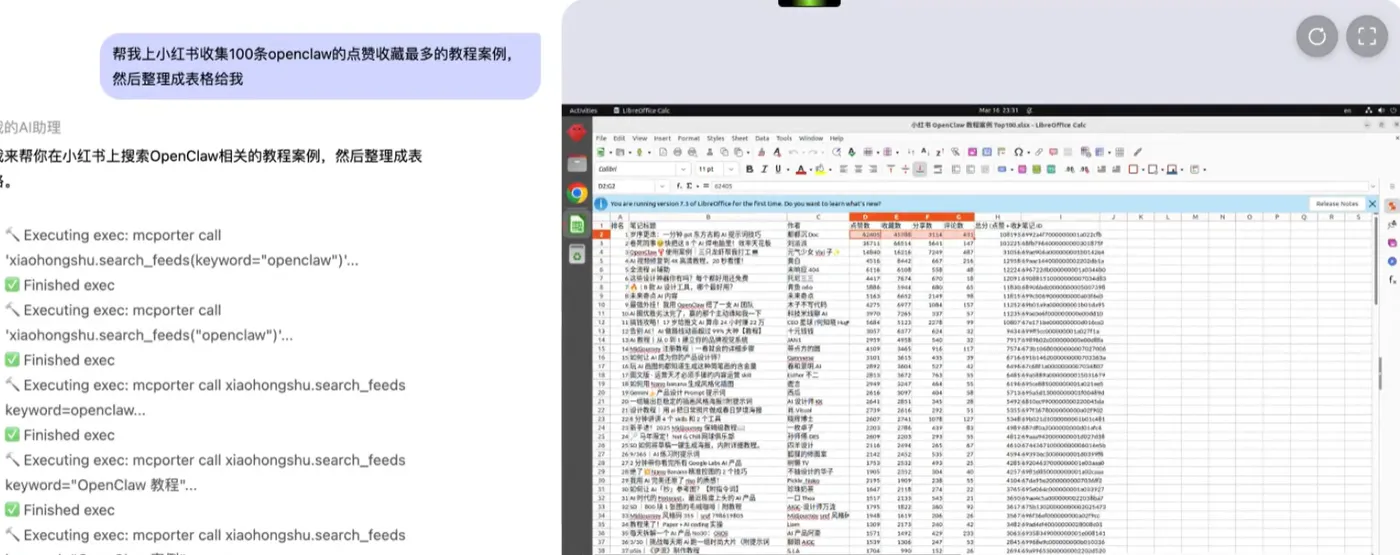Screen dimensions: 1400x555
Task: Click the Print icon in toolbar
Action: pos(677,152)
